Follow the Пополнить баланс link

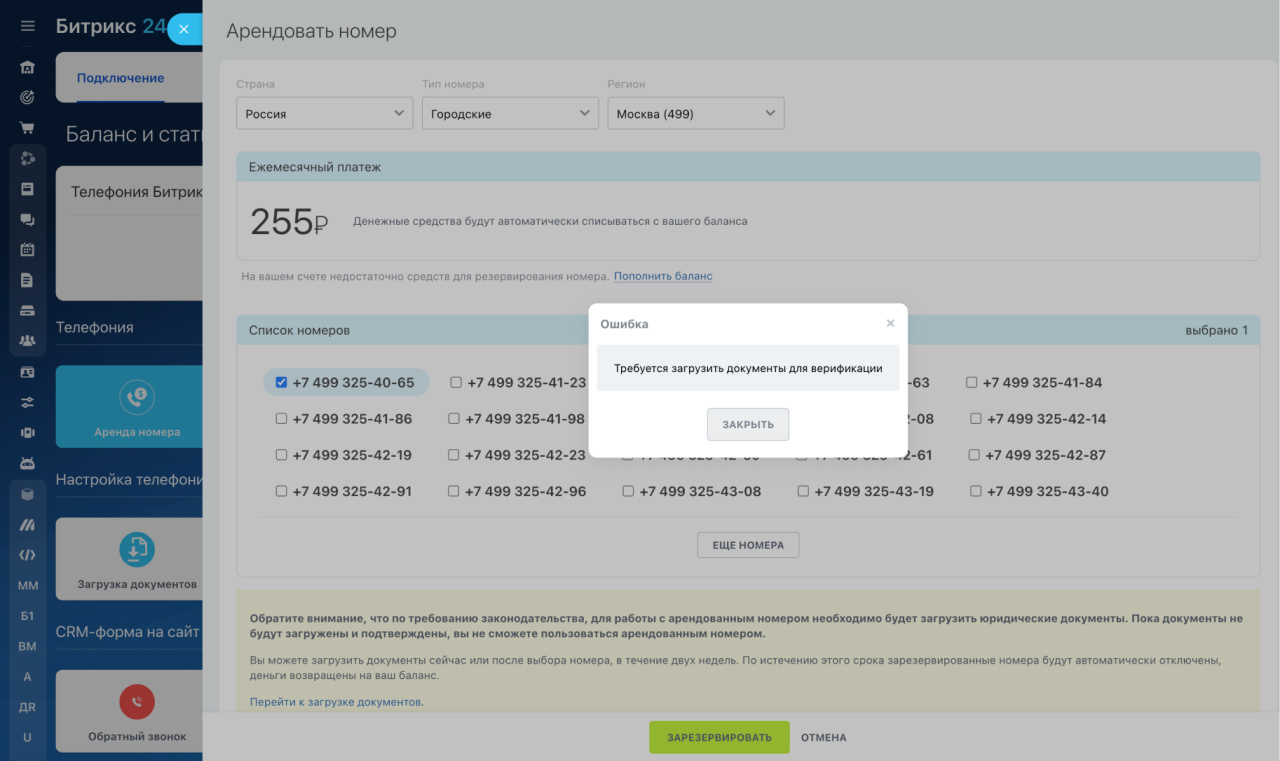(x=663, y=276)
